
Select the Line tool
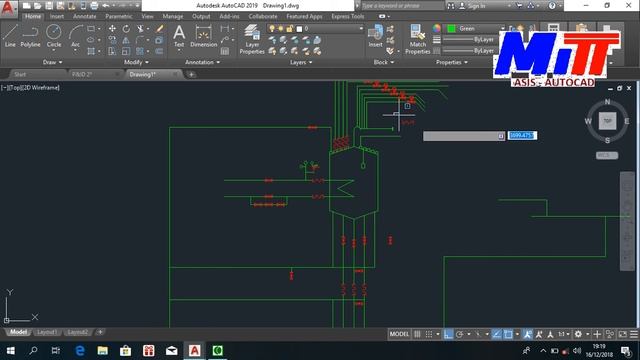[10, 36]
